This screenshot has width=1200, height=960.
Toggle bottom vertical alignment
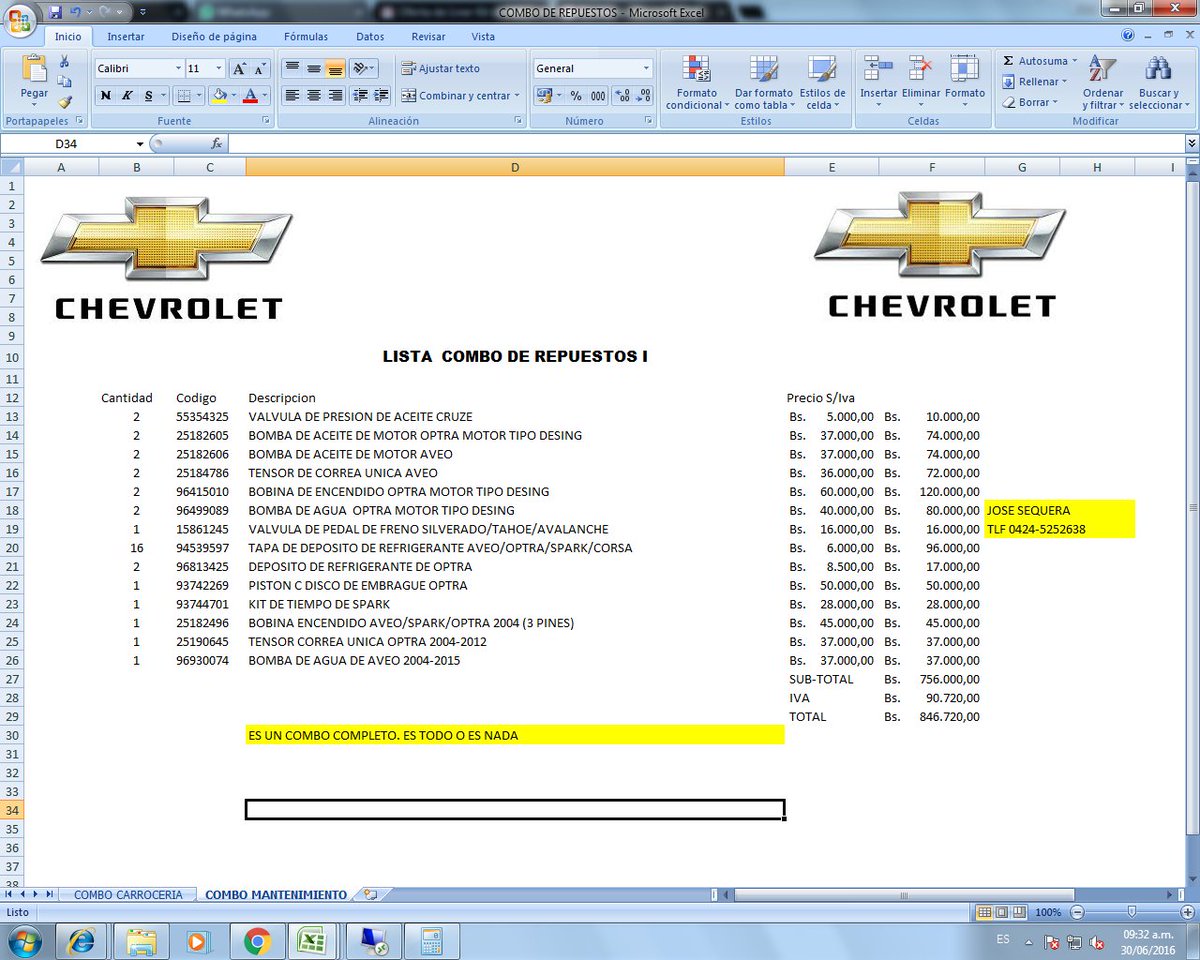pyautogui.click(x=335, y=69)
